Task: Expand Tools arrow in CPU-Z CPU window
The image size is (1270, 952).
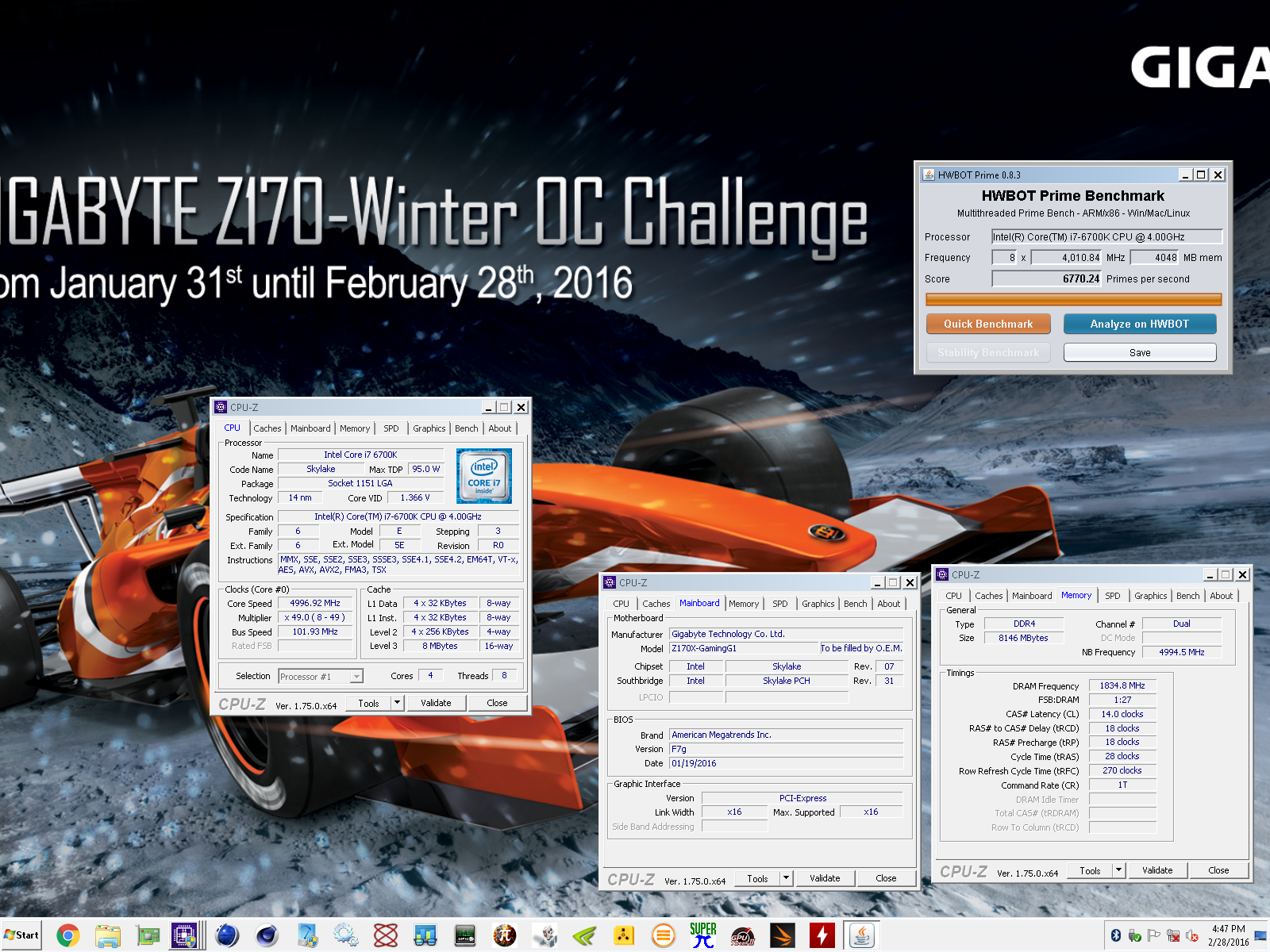Action: click(x=398, y=703)
